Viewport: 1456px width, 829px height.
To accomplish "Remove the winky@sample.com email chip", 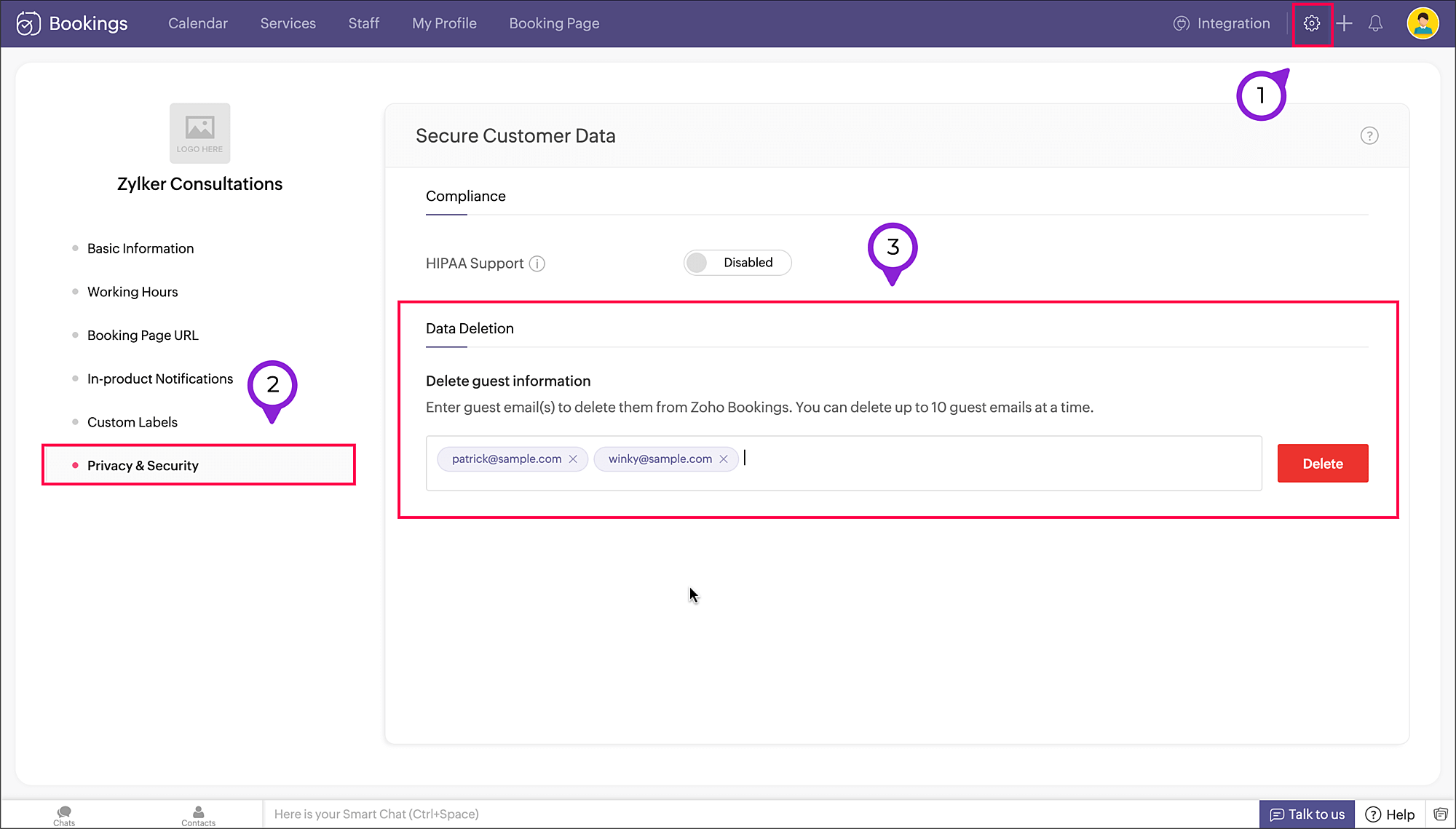I will pyautogui.click(x=724, y=459).
